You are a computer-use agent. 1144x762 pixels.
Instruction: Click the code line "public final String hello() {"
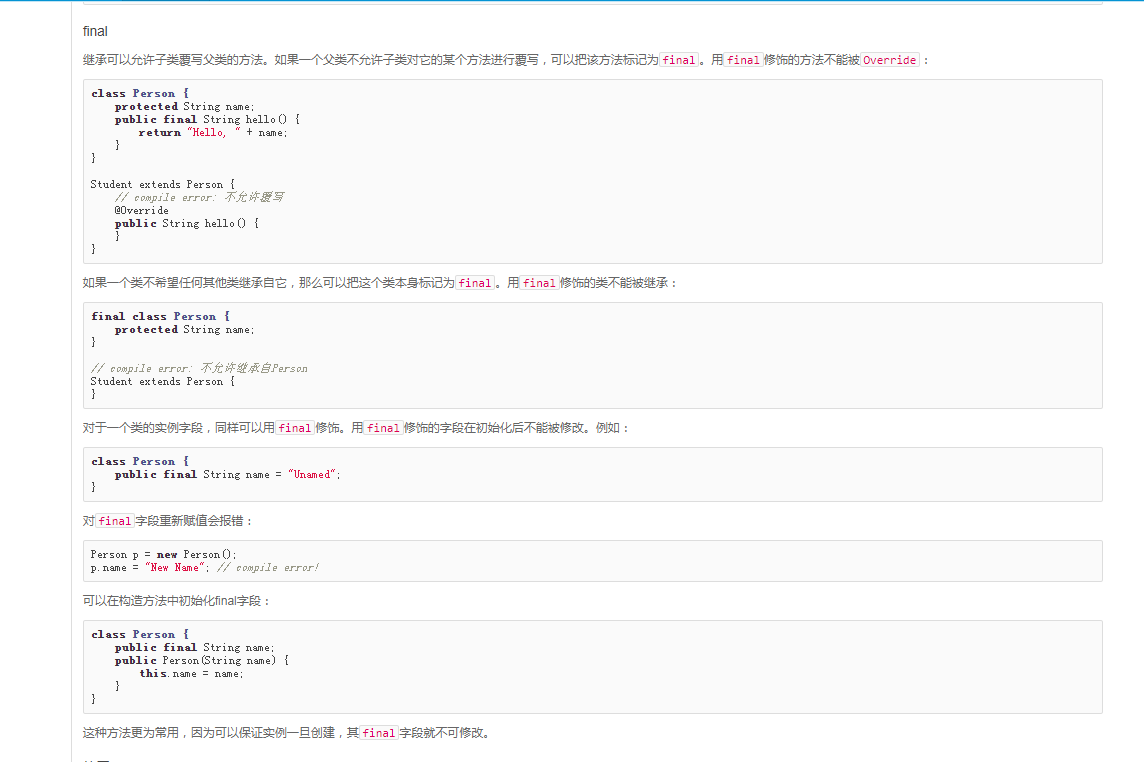click(x=207, y=119)
